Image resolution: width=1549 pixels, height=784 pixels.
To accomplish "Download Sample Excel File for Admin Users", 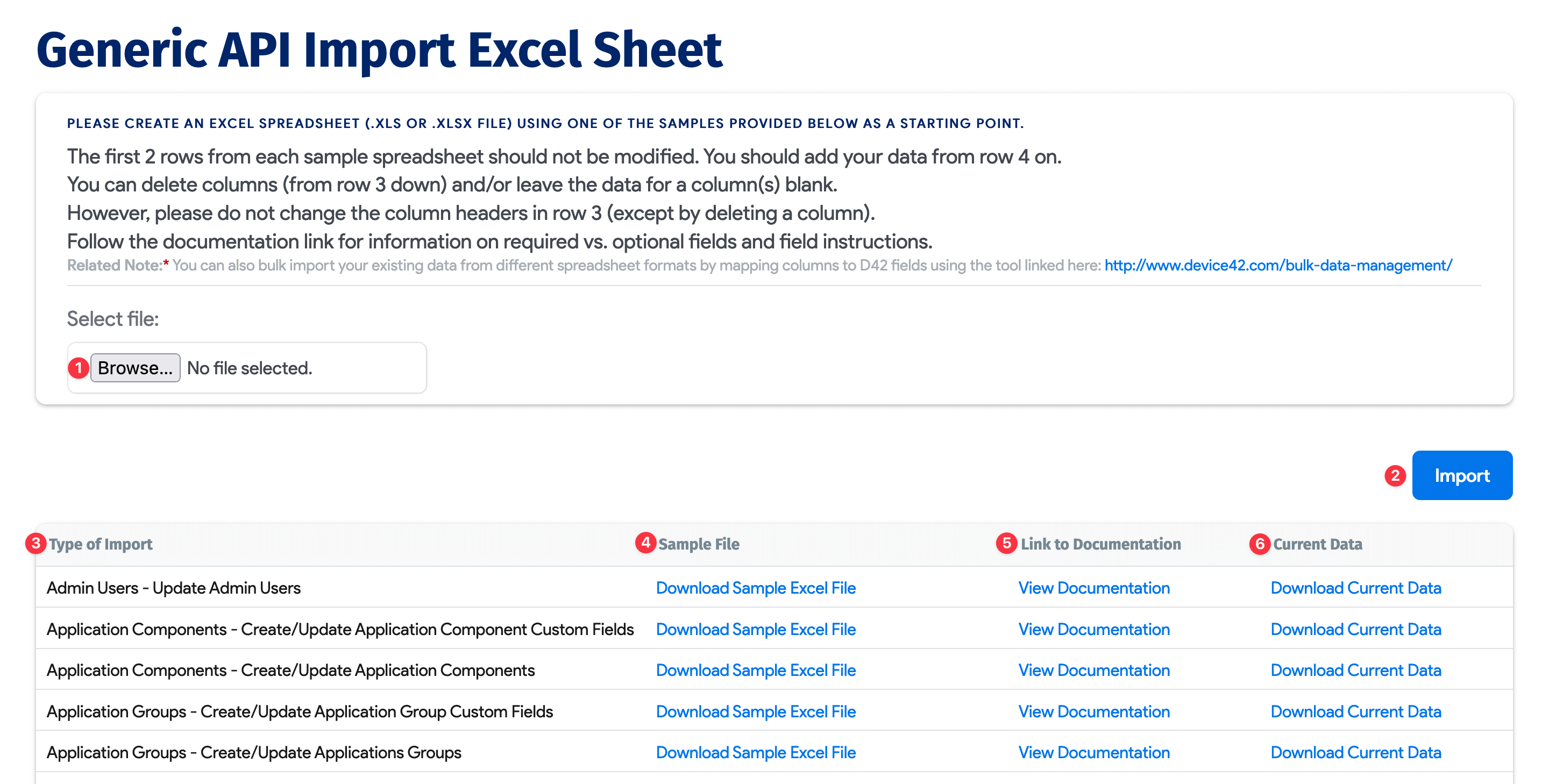I will point(755,588).
